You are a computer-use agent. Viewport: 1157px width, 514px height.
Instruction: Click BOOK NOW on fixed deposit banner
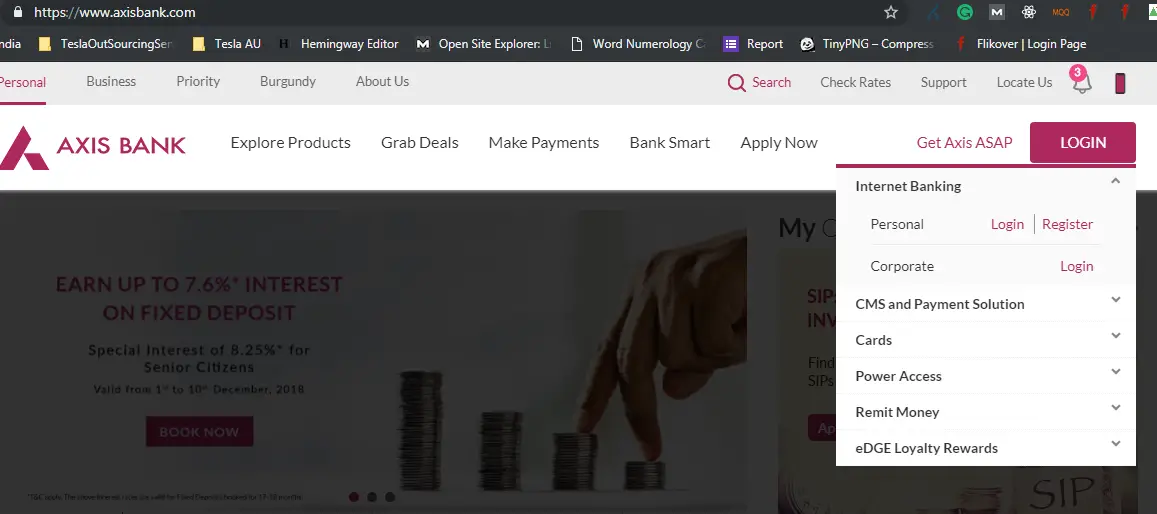point(199,432)
